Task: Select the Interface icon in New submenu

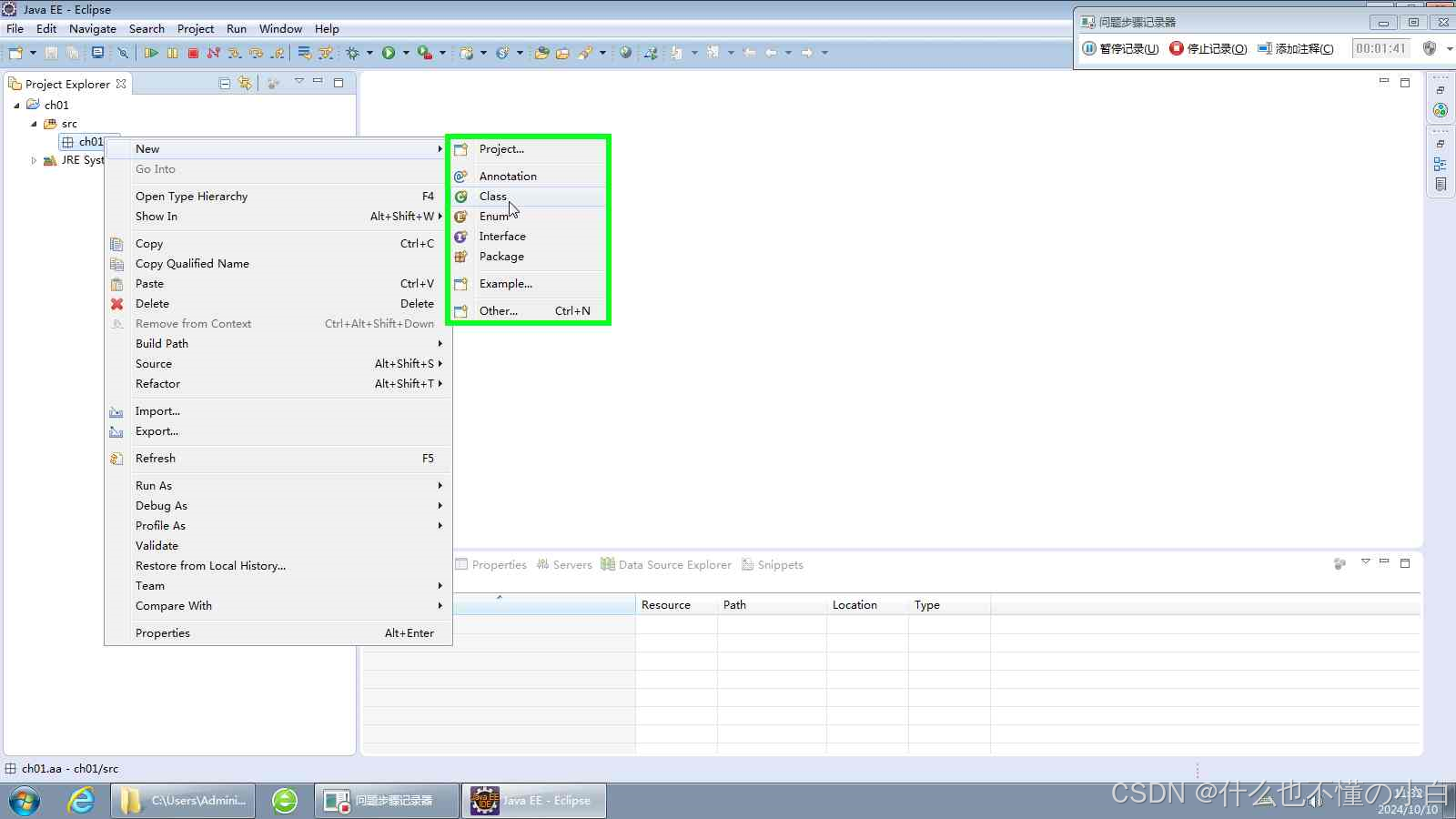Action: (x=461, y=237)
